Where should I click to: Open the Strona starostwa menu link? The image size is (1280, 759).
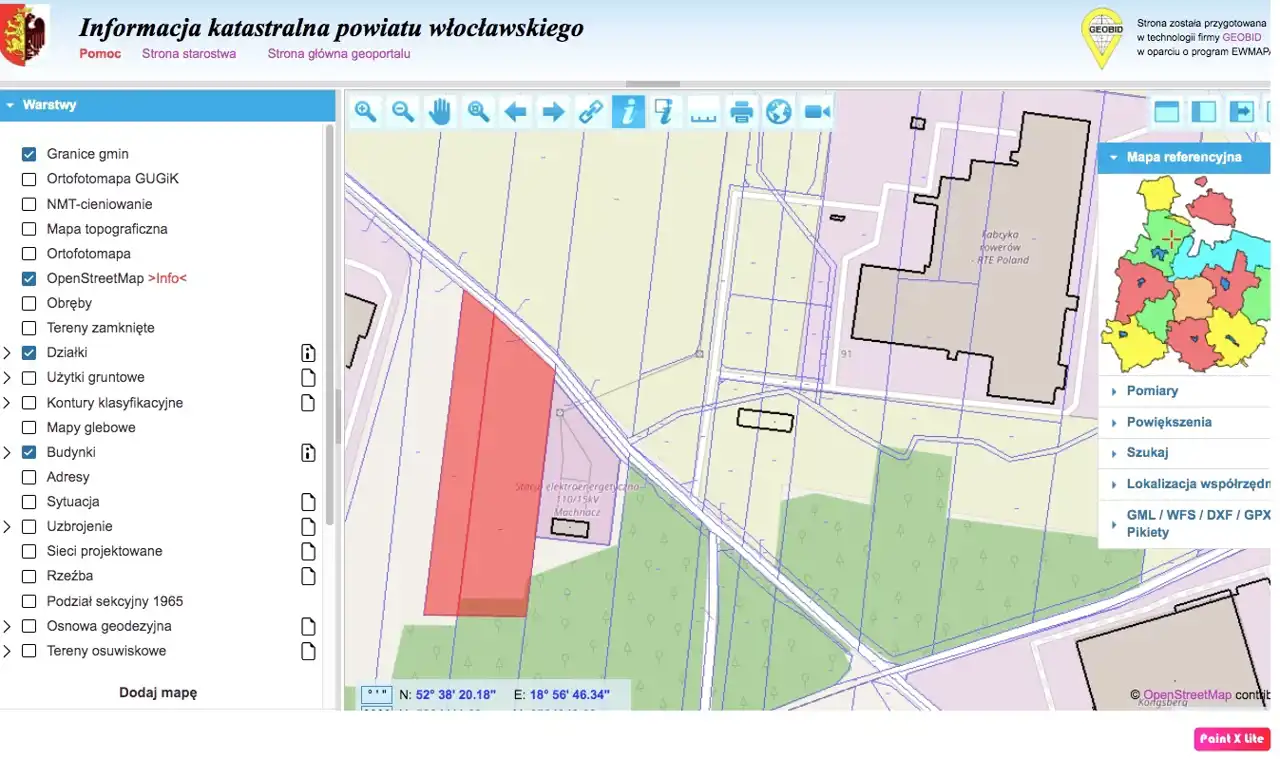189,54
